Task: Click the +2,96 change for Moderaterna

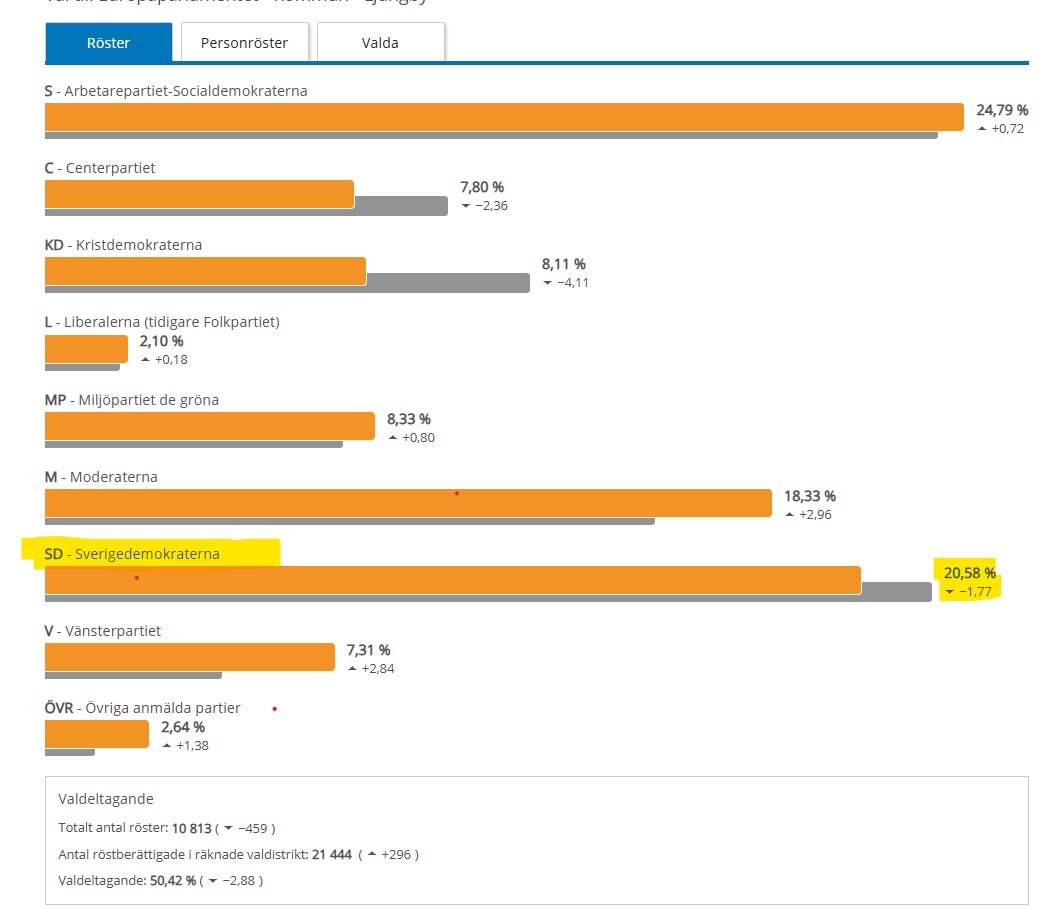Action: pyautogui.click(x=815, y=514)
